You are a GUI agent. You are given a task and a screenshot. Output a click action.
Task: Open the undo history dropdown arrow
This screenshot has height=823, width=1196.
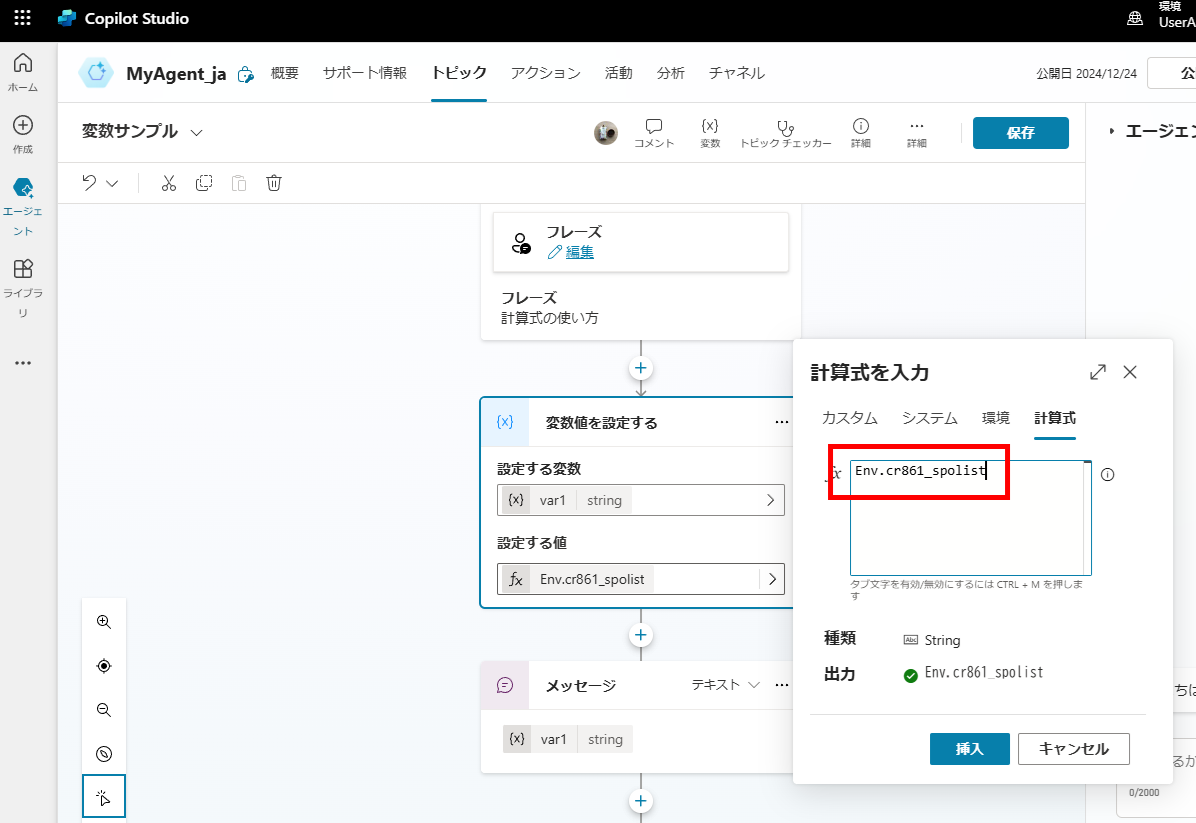coord(112,183)
